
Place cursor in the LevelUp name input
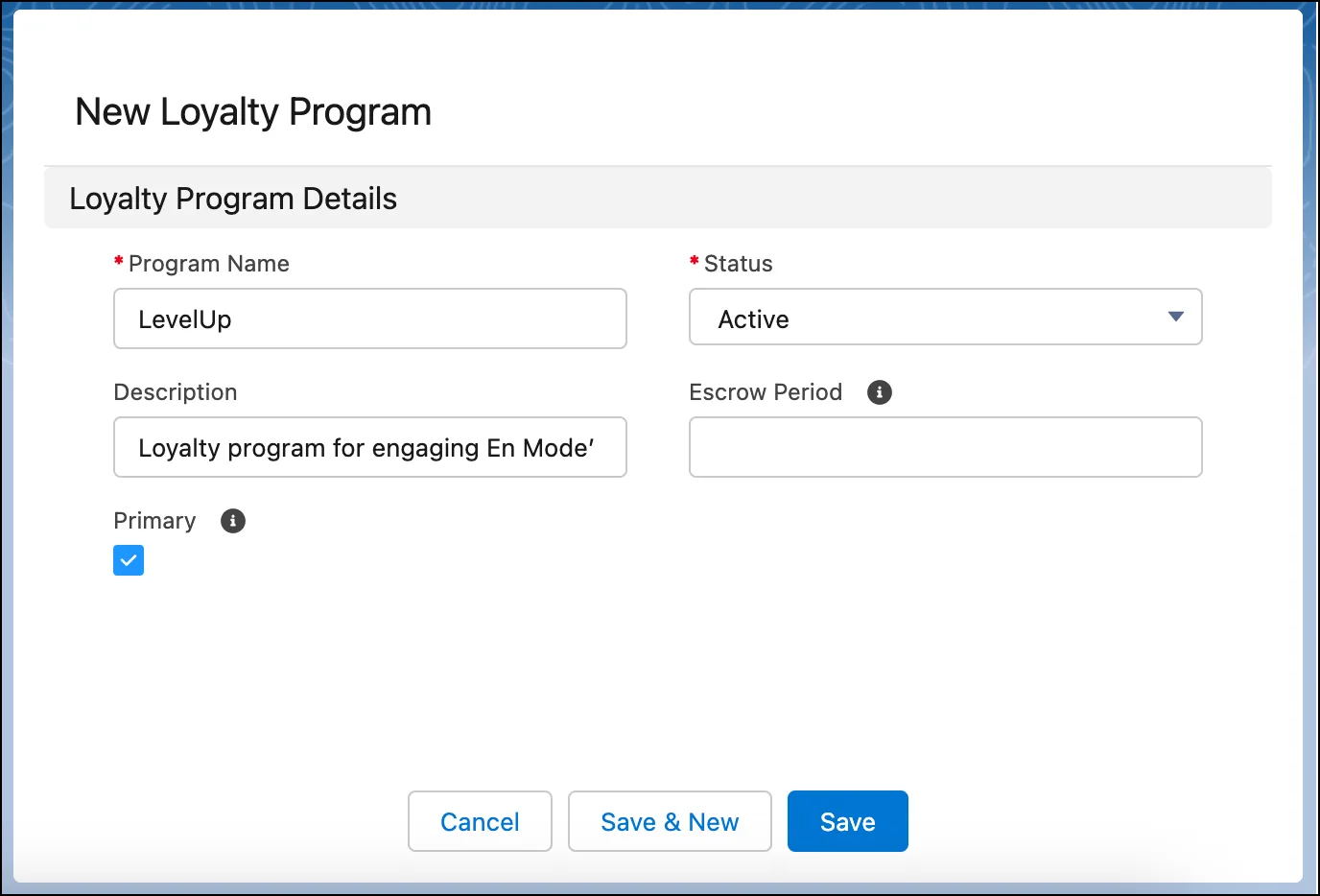(369, 318)
